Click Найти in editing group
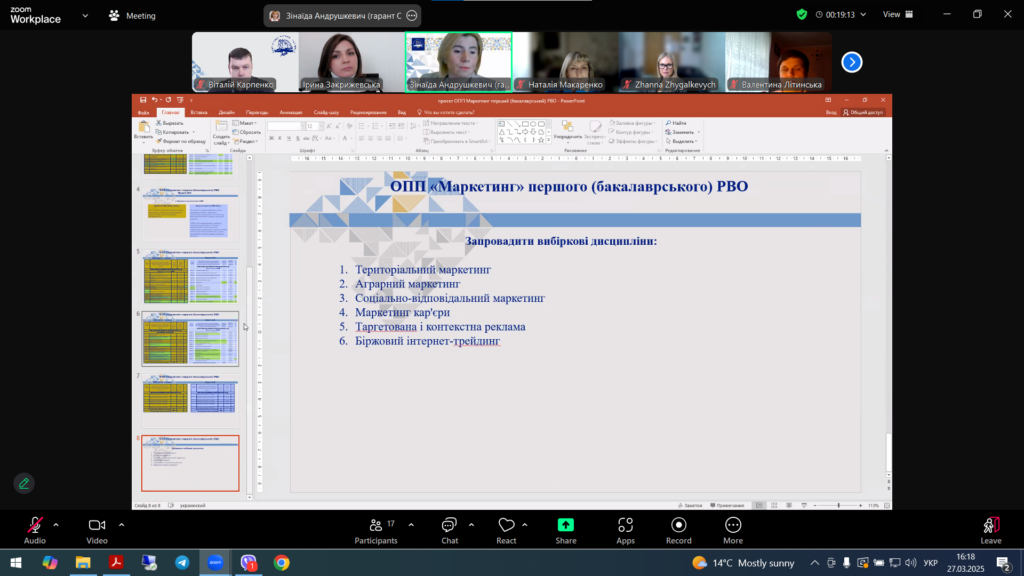 coord(676,123)
